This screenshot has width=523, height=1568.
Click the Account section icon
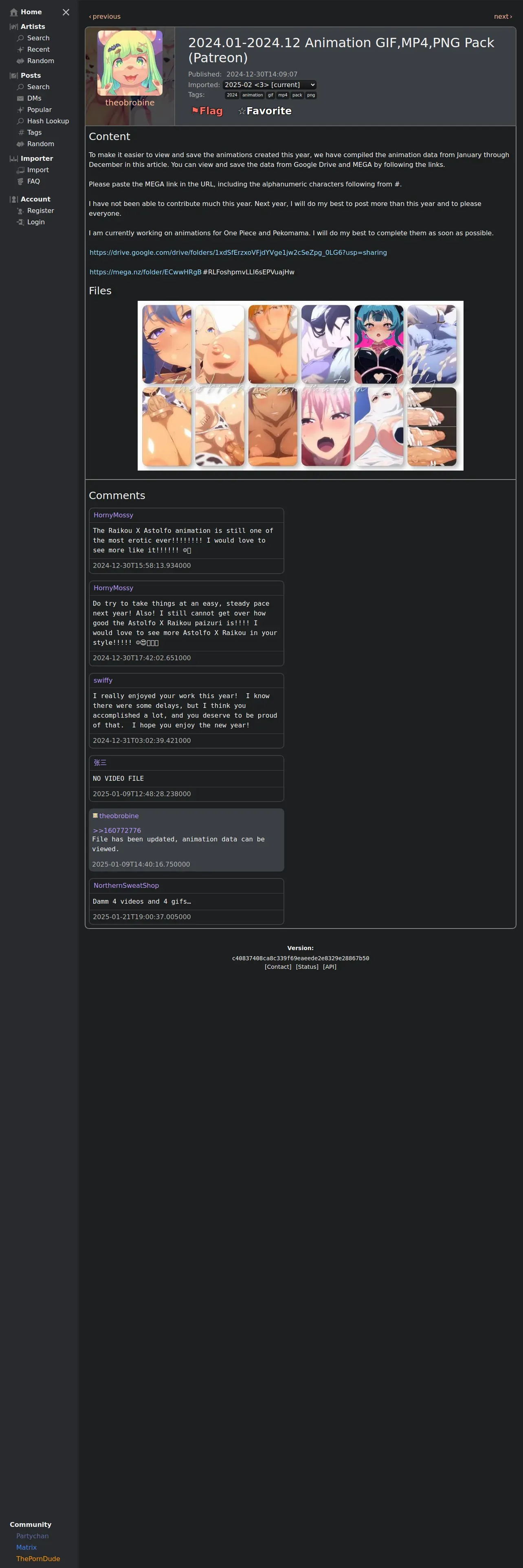click(x=14, y=199)
